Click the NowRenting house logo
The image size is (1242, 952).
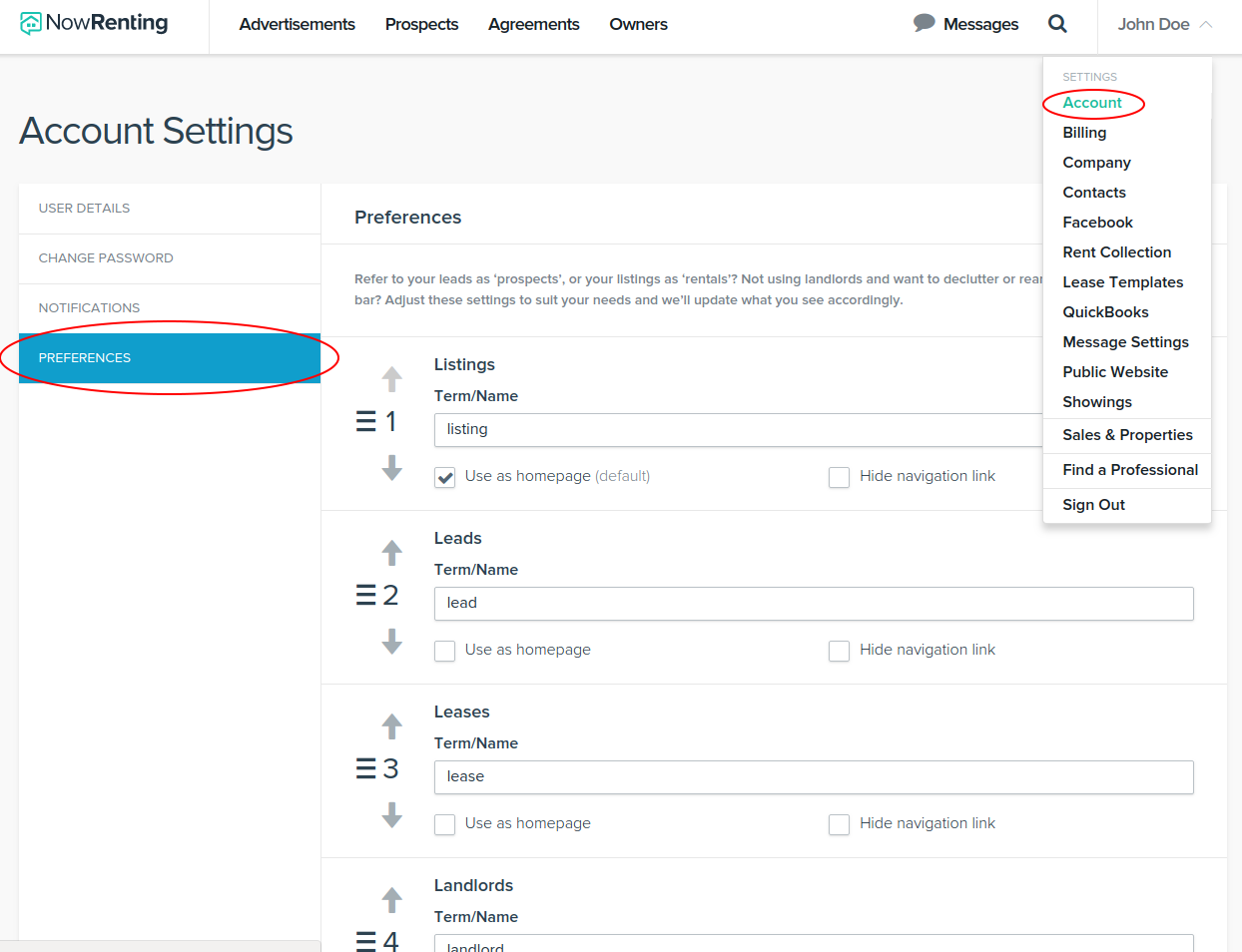pos(31,23)
